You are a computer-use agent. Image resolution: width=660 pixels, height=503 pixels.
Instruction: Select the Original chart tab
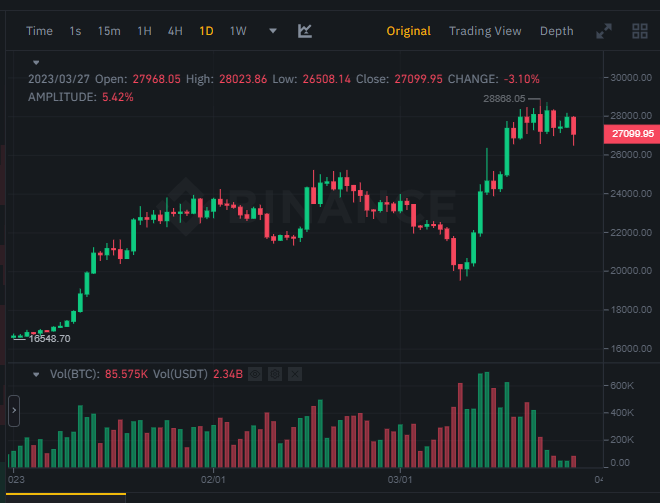(408, 31)
